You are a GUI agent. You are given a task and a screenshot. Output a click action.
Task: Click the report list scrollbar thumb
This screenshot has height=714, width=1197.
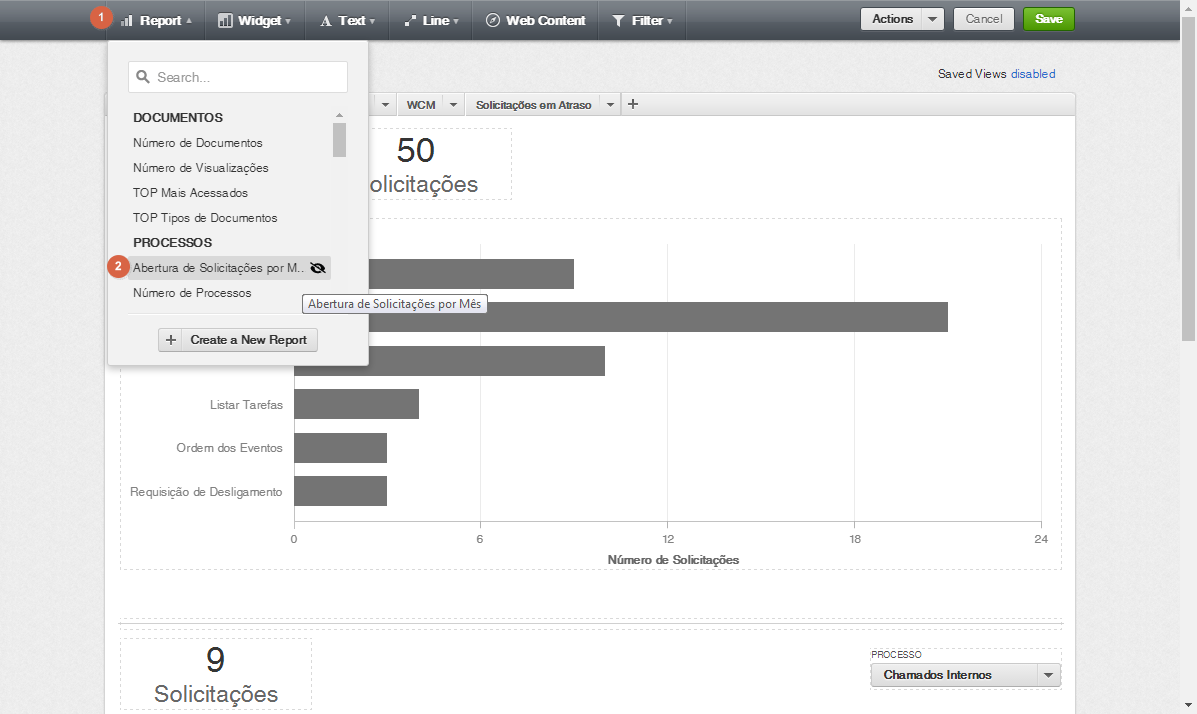pos(339,140)
